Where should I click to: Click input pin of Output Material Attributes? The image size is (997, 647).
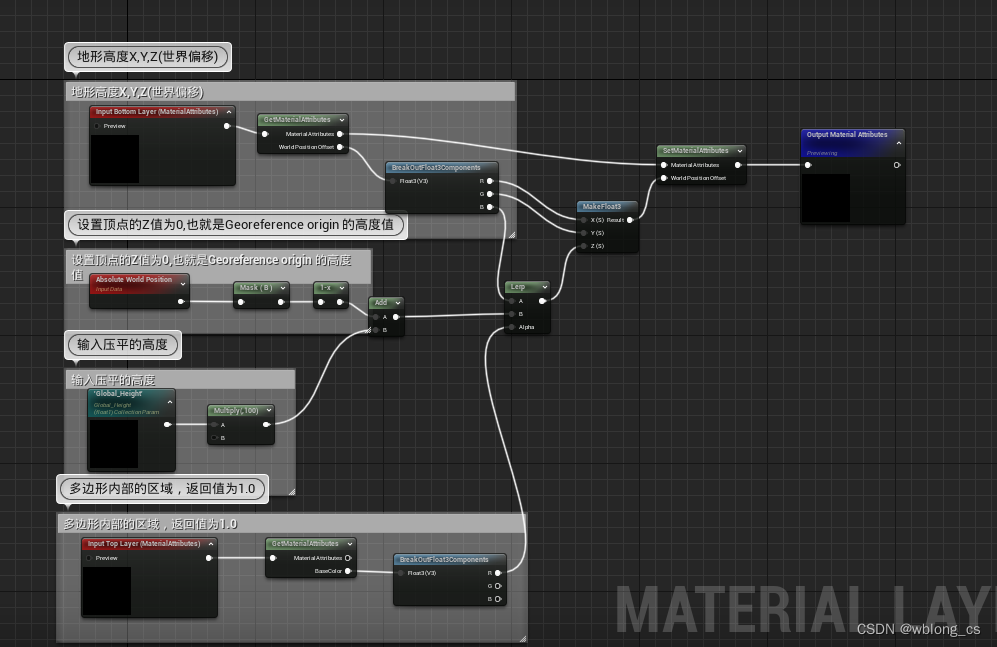808,165
